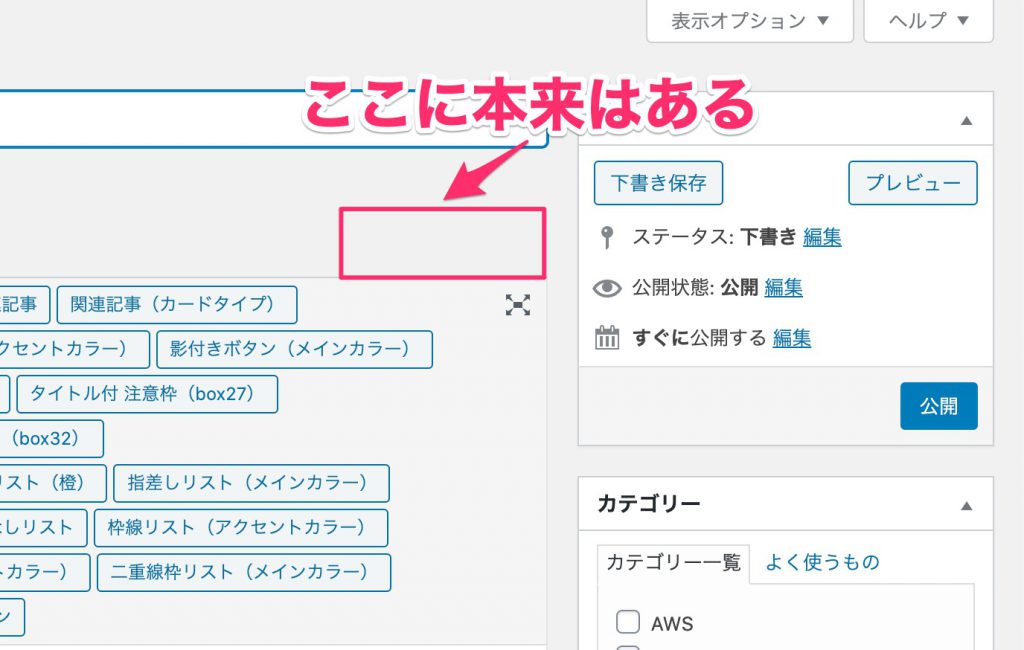Click the プレビュー button
The image size is (1024, 650).
point(912,183)
